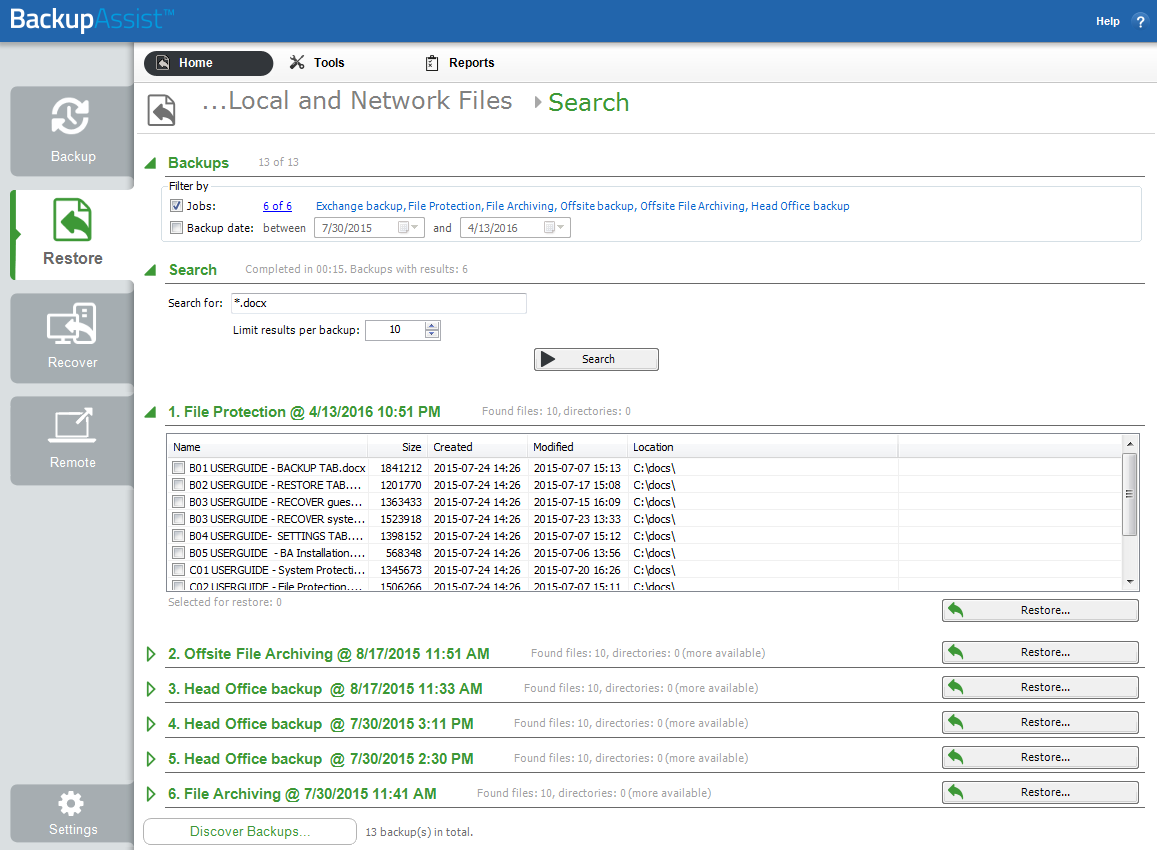Select B04 USERGUIDE- SETTINGS TAB checkbox
Viewport: 1157px width, 850px height.
179,536
